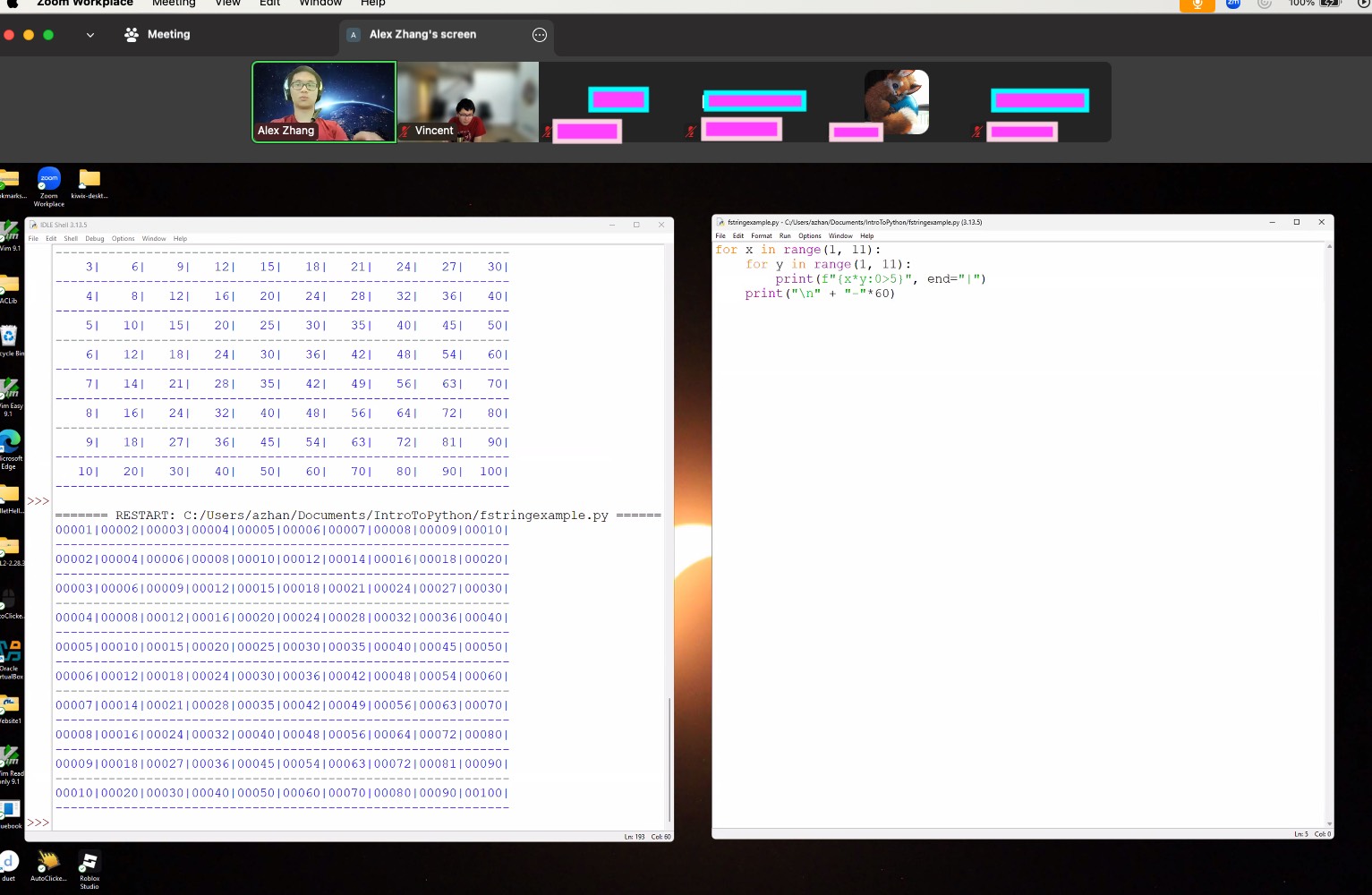Open Edit menu in fstringexample.py editor
Image resolution: width=1372 pixels, height=895 pixels.
pos(738,236)
